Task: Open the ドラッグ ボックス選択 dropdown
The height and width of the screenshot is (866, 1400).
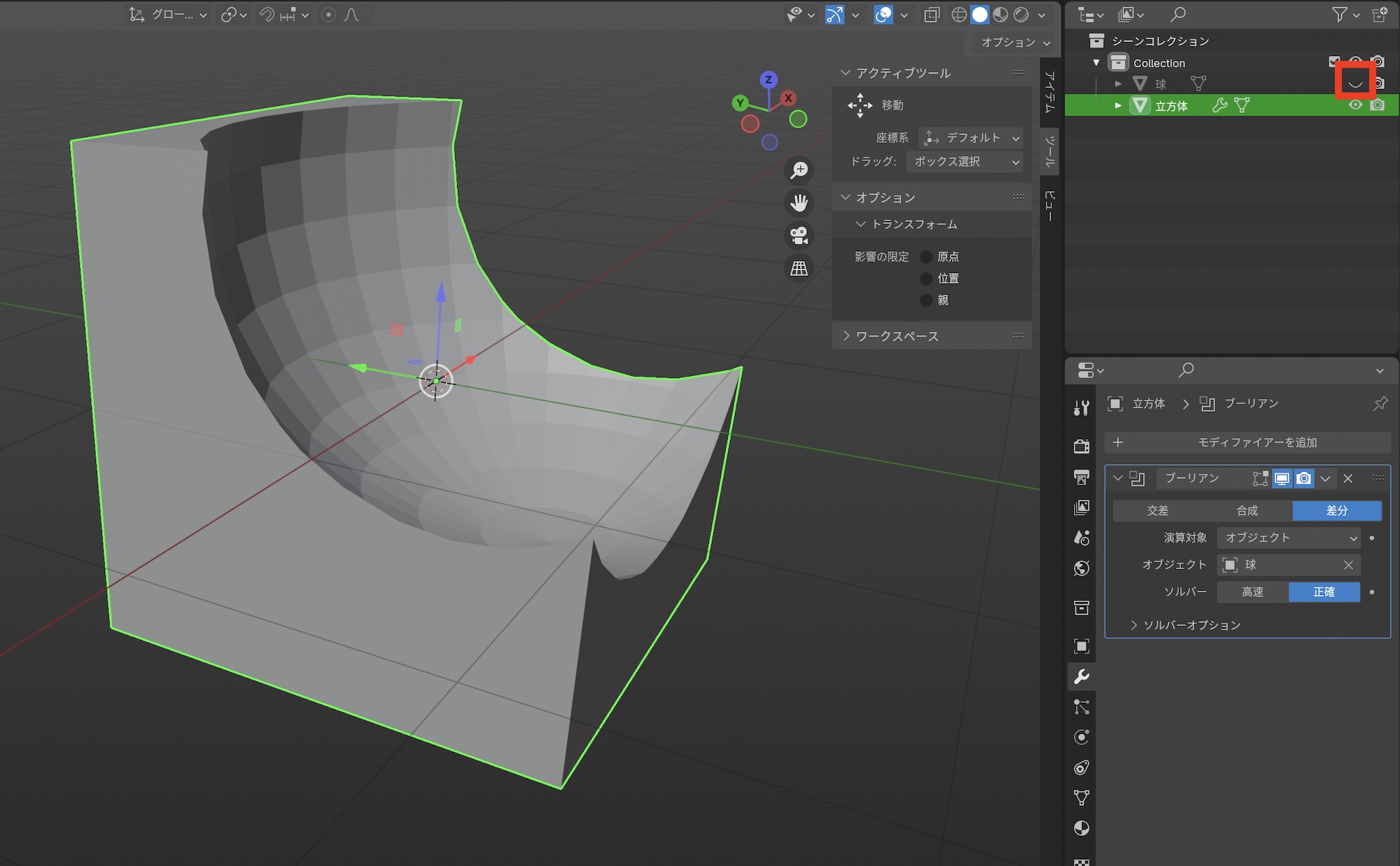Action: coord(964,162)
